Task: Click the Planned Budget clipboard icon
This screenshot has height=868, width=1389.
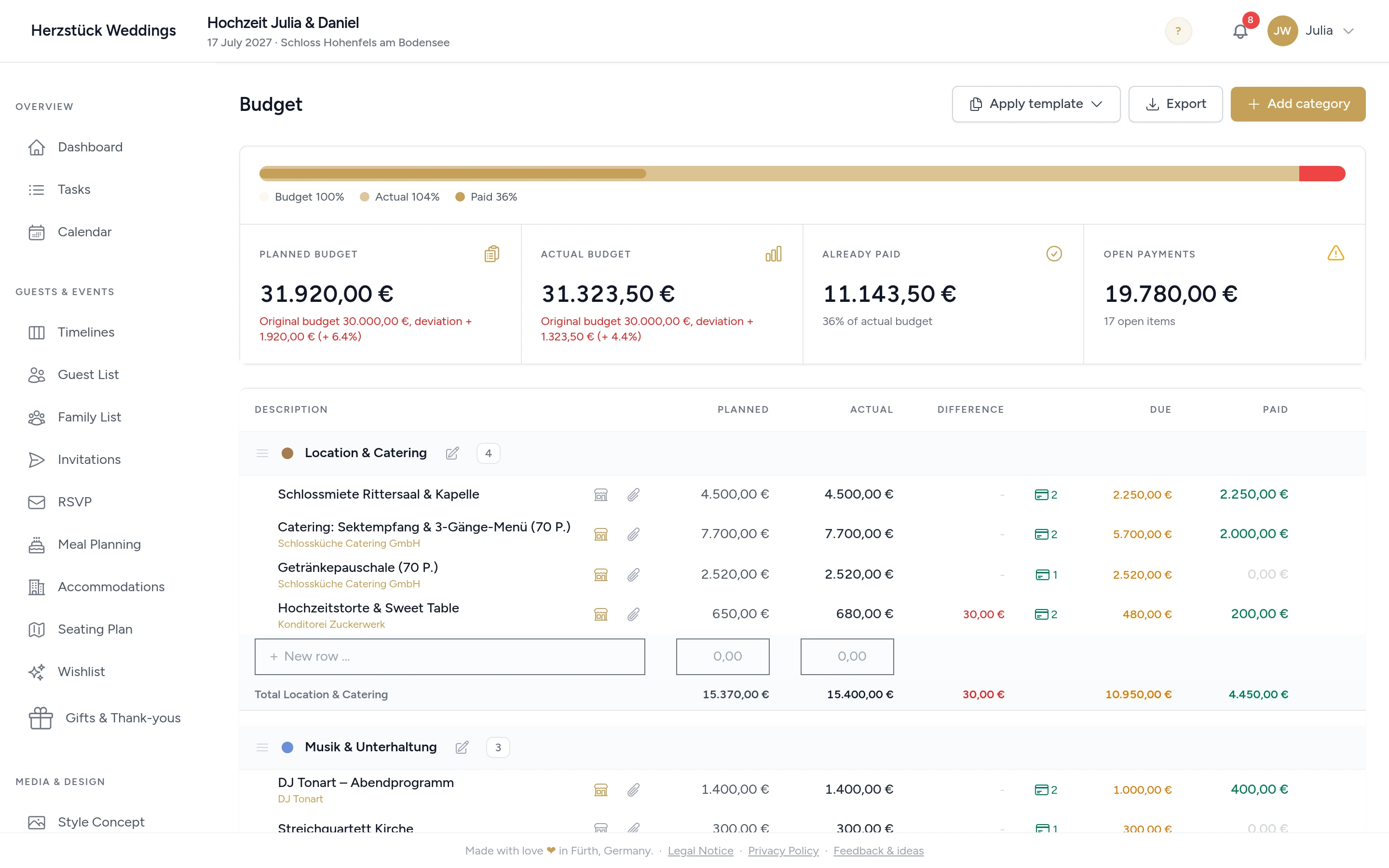Action: (492, 254)
